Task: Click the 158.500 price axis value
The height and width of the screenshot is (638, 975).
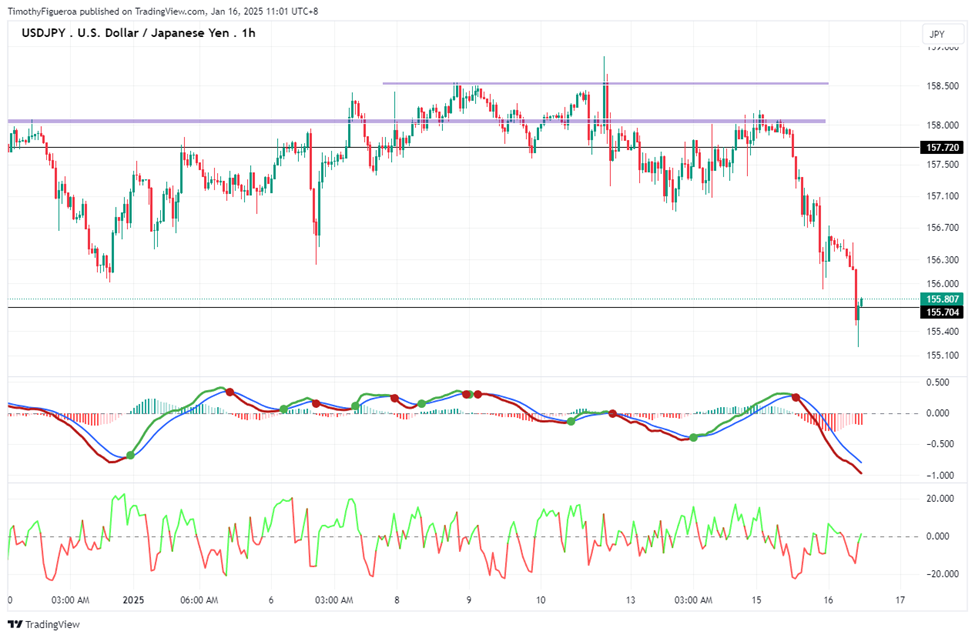Action: 943,86
